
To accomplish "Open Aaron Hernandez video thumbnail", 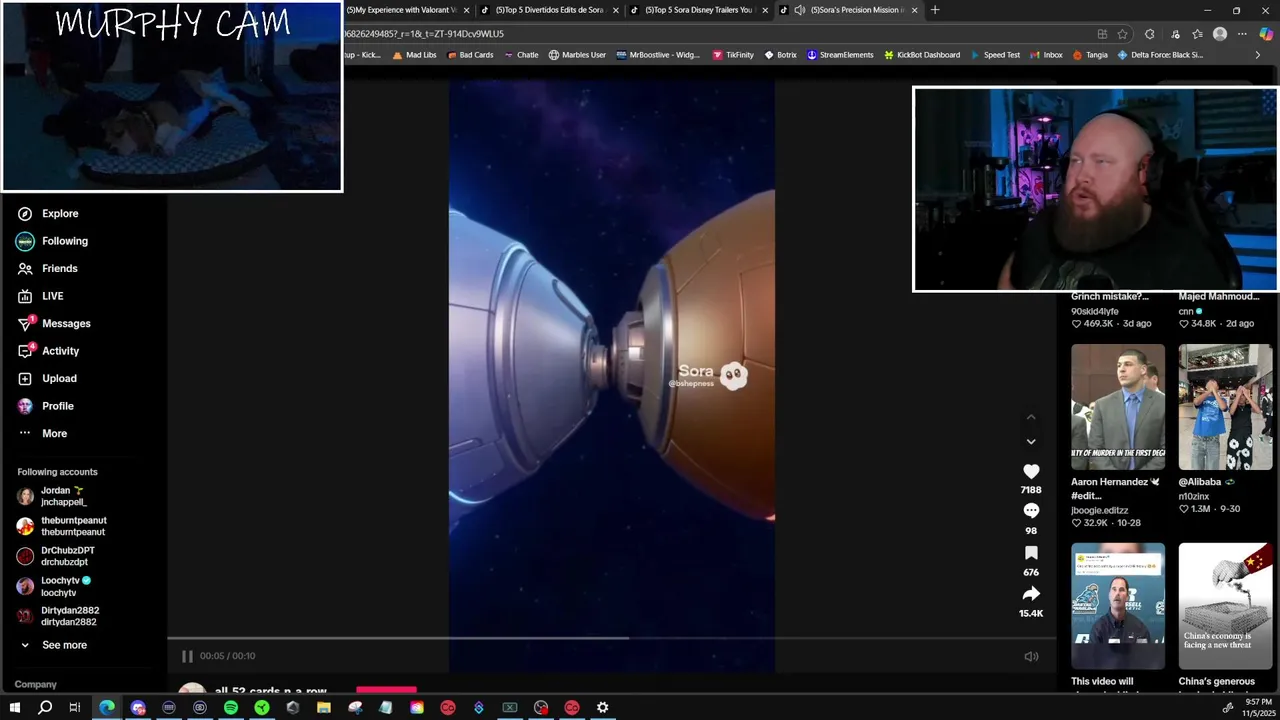I will (x=1118, y=407).
